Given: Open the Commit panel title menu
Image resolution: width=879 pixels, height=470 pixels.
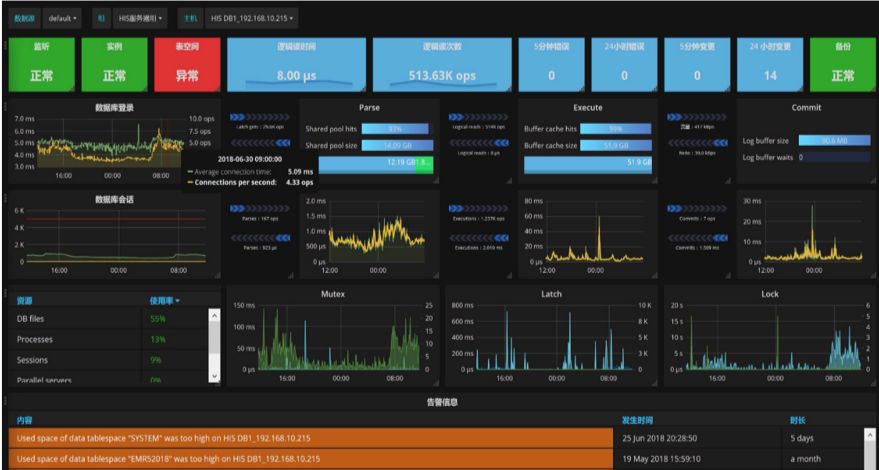Looking at the screenshot, I should pos(807,107).
